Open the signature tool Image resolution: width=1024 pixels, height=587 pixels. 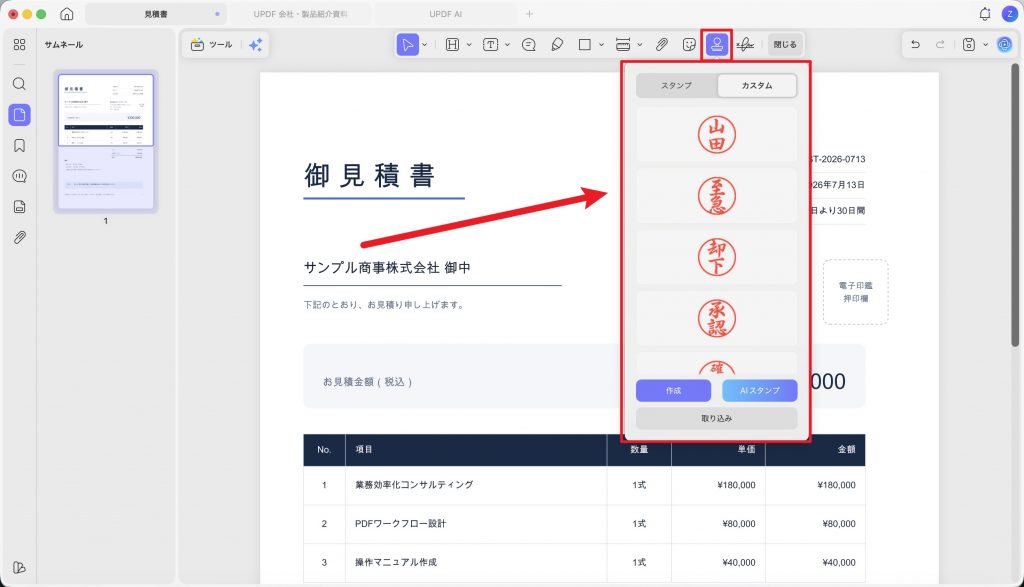pos(744,44)
